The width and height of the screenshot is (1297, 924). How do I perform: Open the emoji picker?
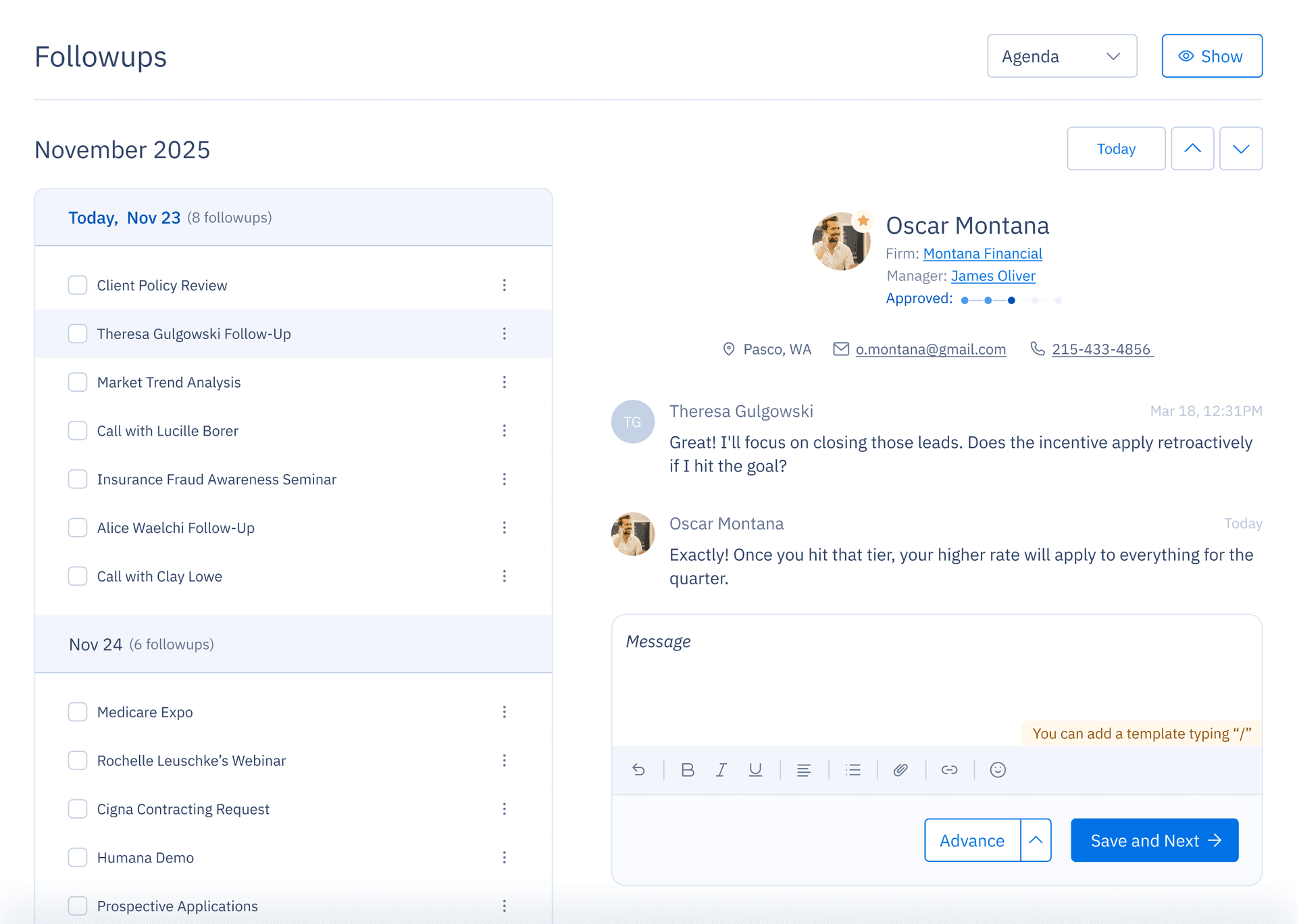998,770
